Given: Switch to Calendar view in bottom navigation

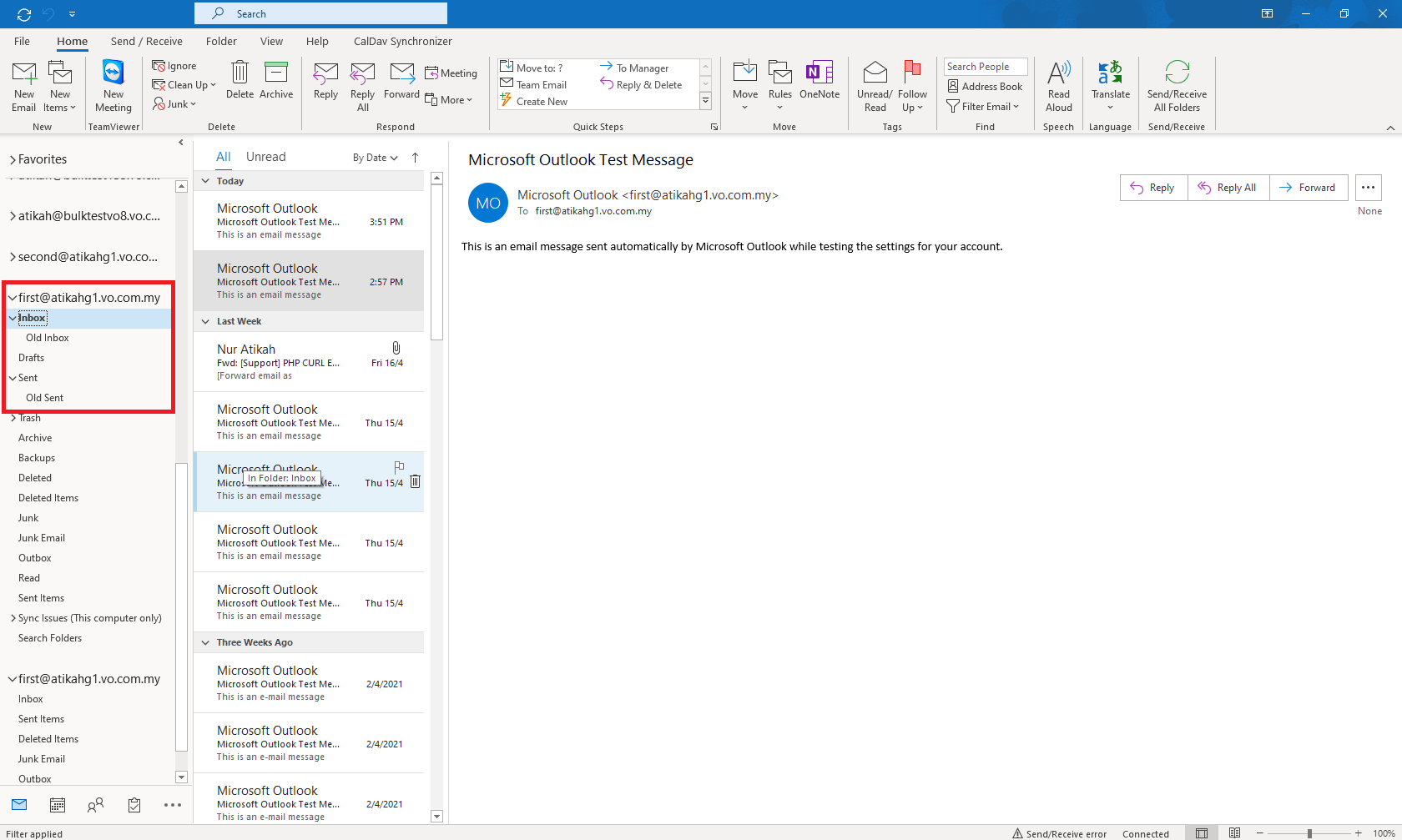Looking at the screenshot, I should [58, 805].
